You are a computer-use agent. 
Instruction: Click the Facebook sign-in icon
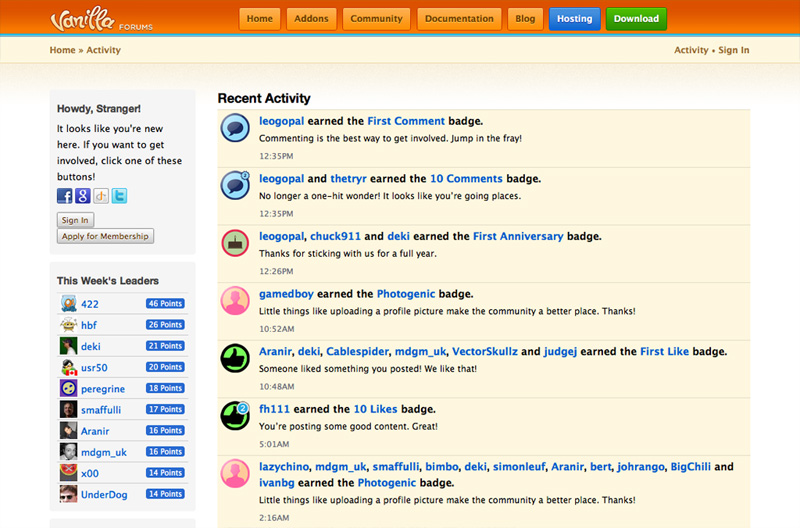tap(65, 196)
